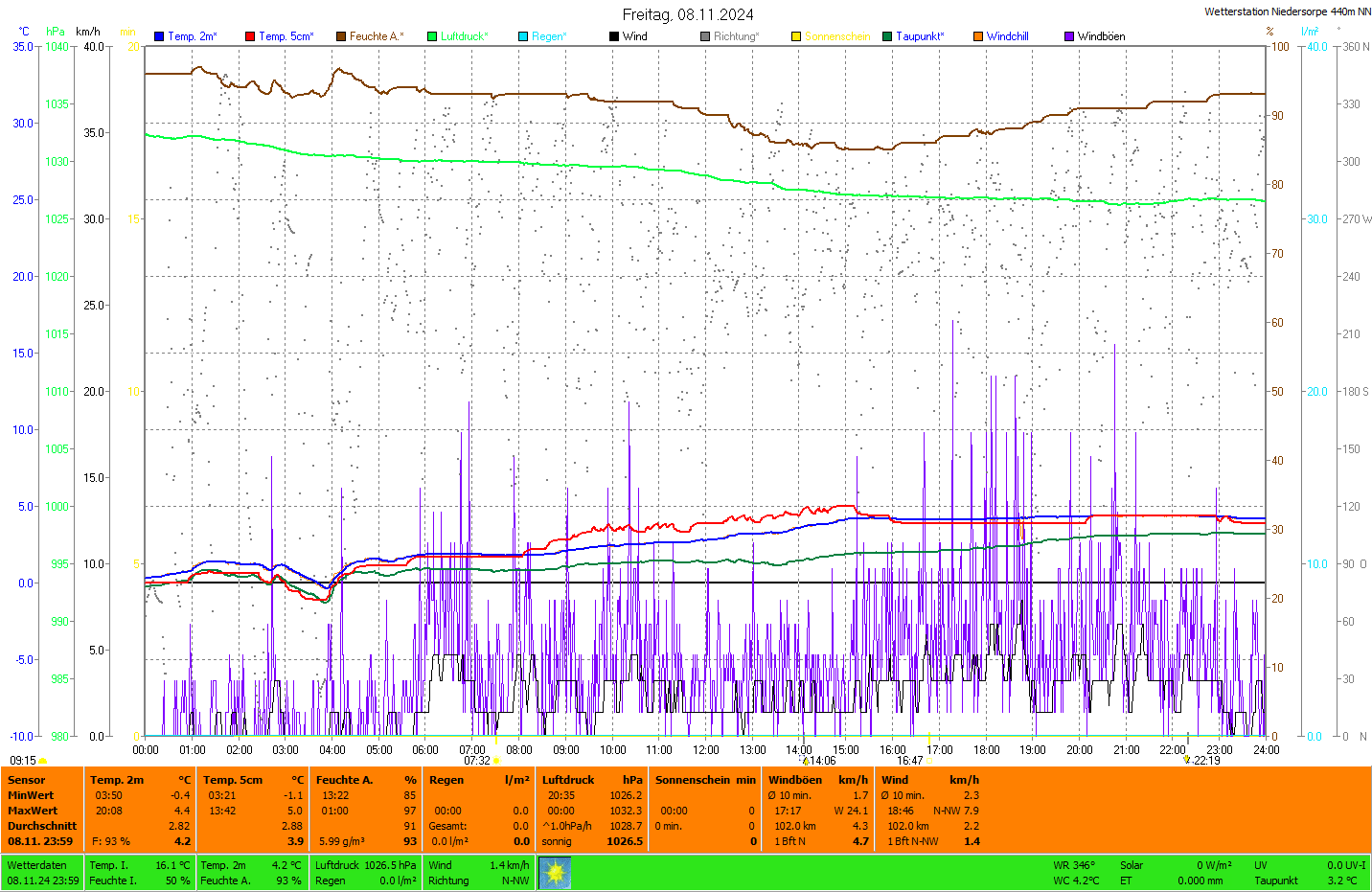1372x892 pixels.
Task: Click the sun icon beside 09:15
Action: [x=43, y=761]
